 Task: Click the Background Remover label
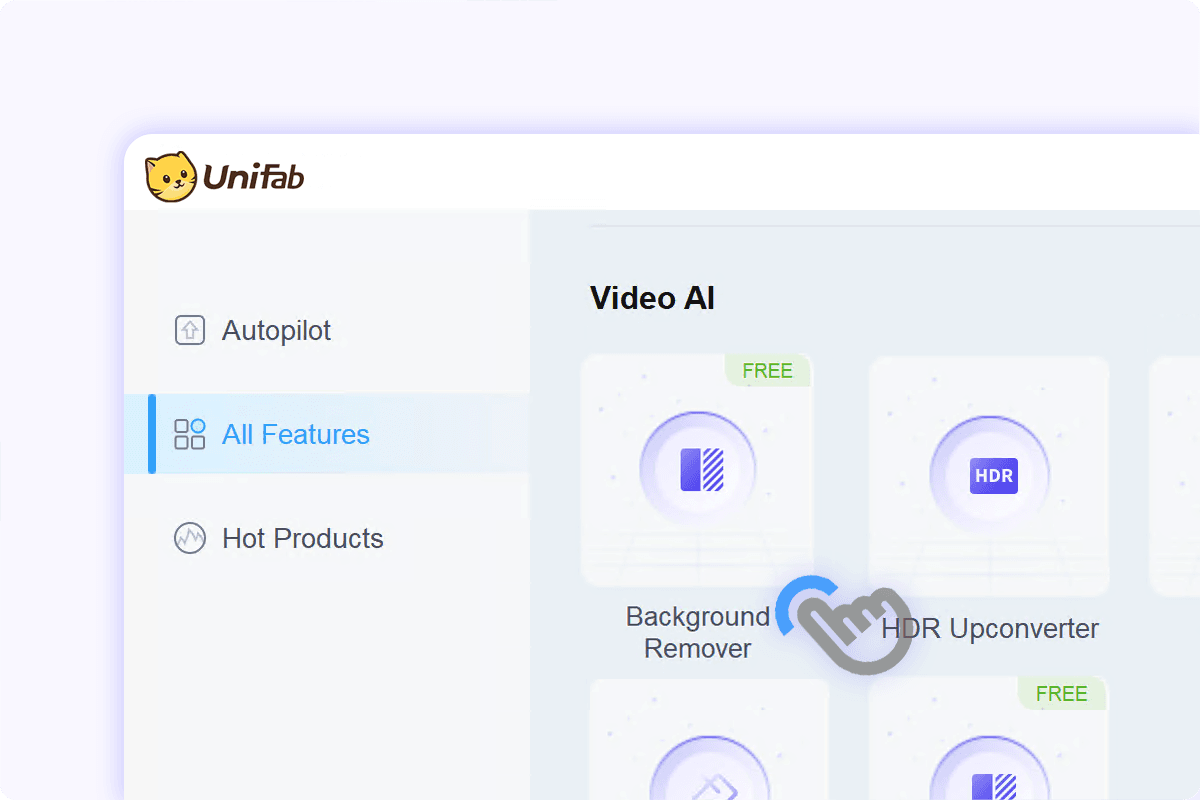(x=698, y=632)
